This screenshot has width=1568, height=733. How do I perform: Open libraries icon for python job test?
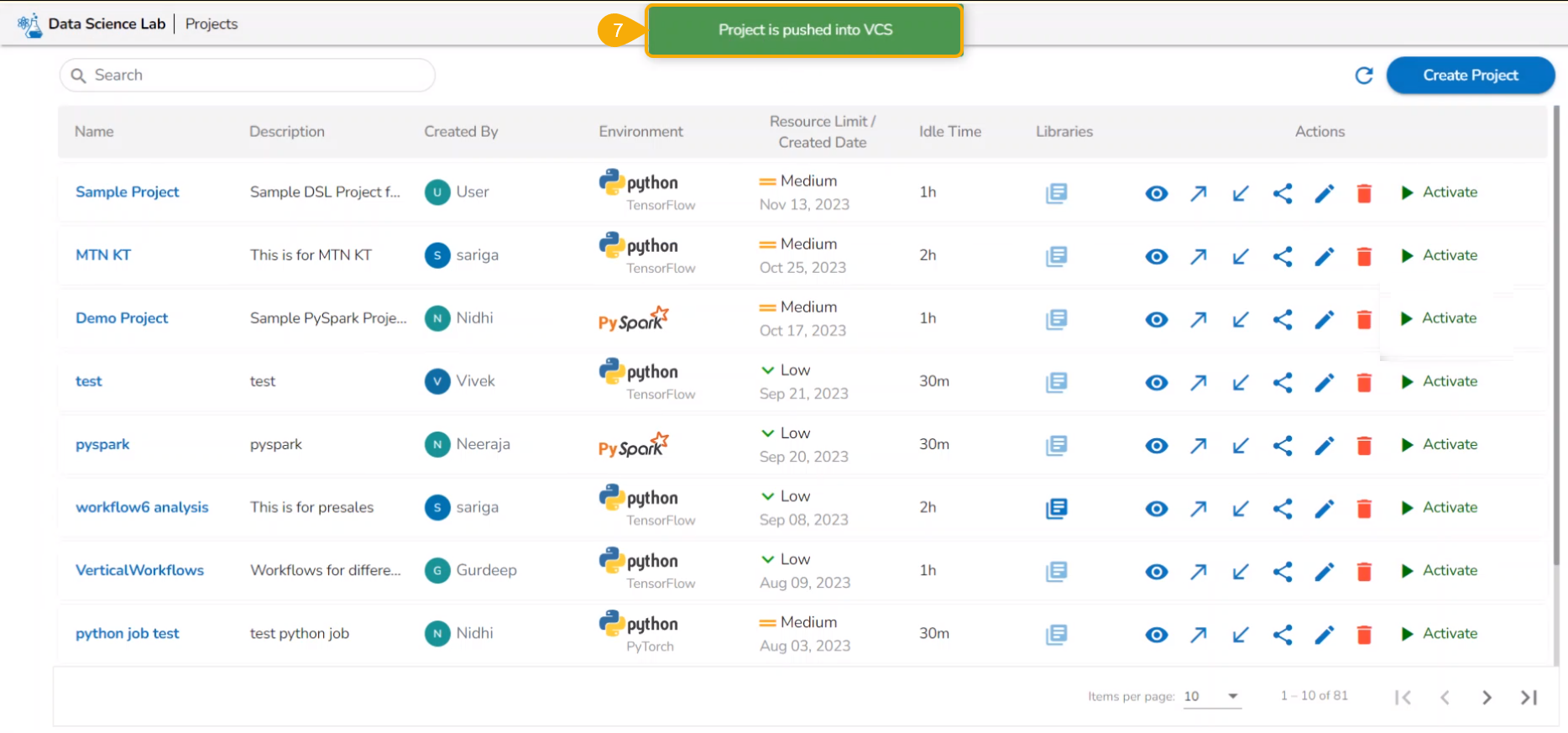(x=1056, y=634)
